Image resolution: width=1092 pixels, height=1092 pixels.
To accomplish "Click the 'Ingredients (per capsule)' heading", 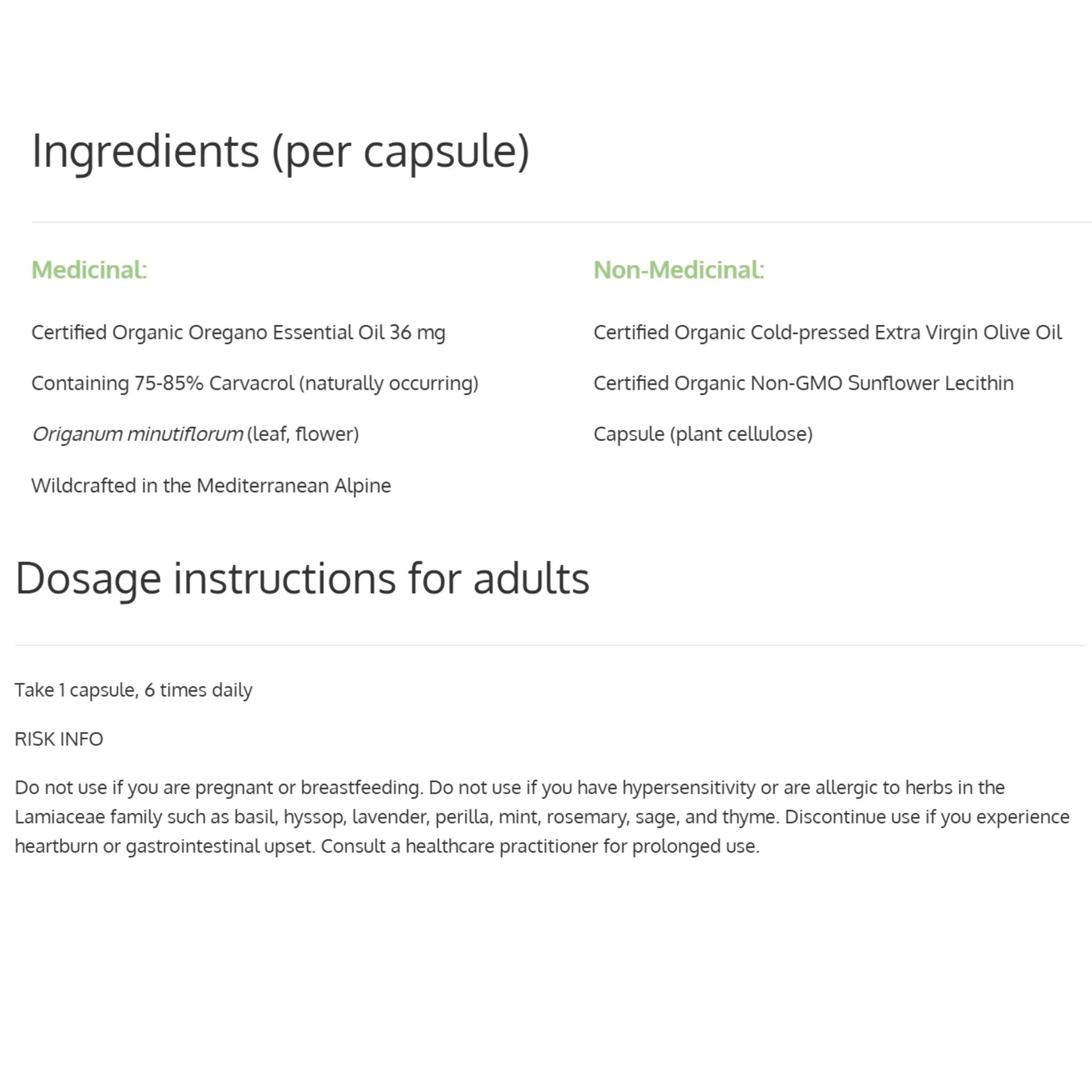I will 280,152.
